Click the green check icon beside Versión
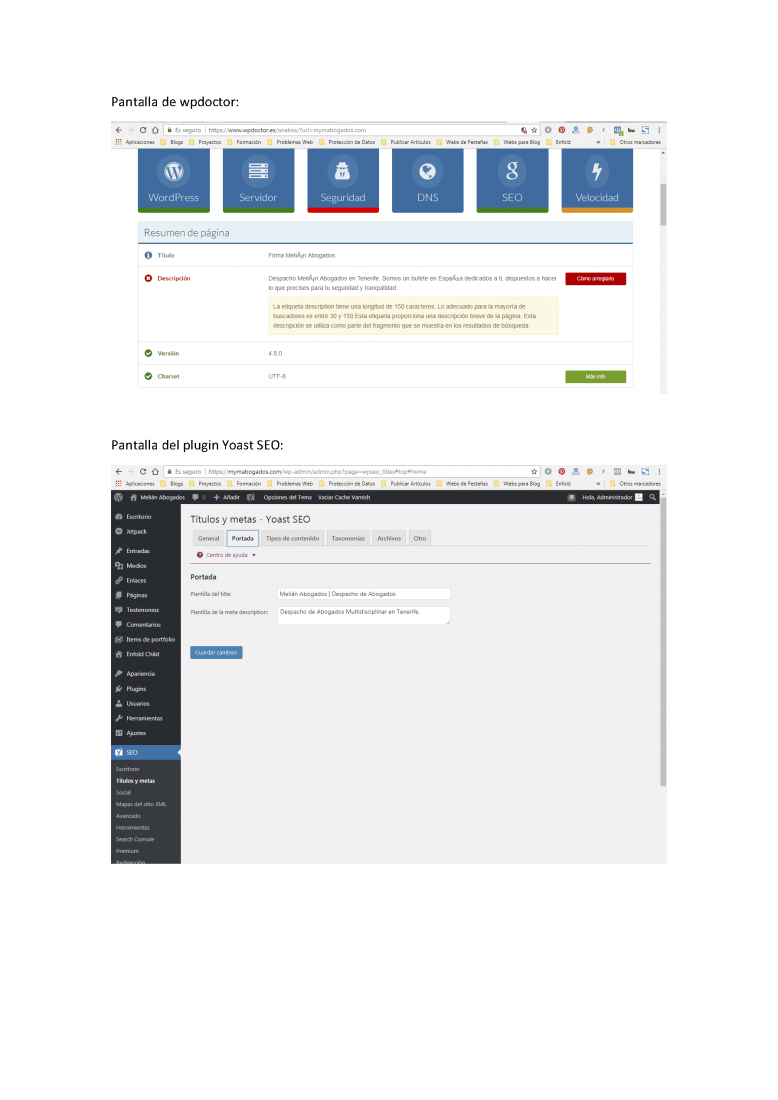 point(148,354)
